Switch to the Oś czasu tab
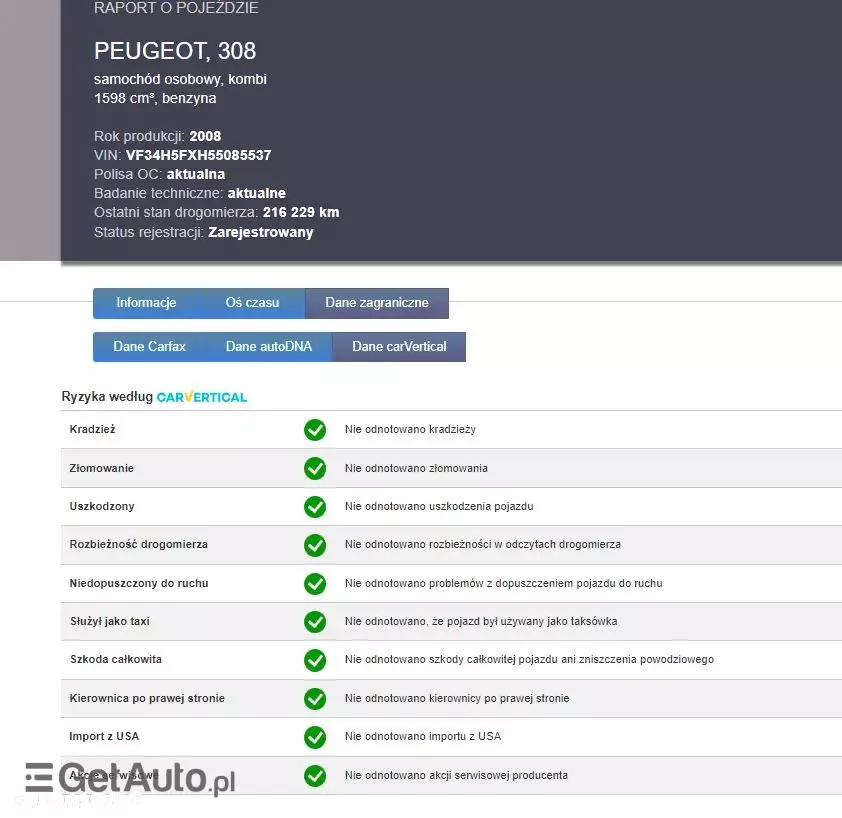The width and height of the screenshot is (842, 818). pyautogui.click(x=252, y=303)
